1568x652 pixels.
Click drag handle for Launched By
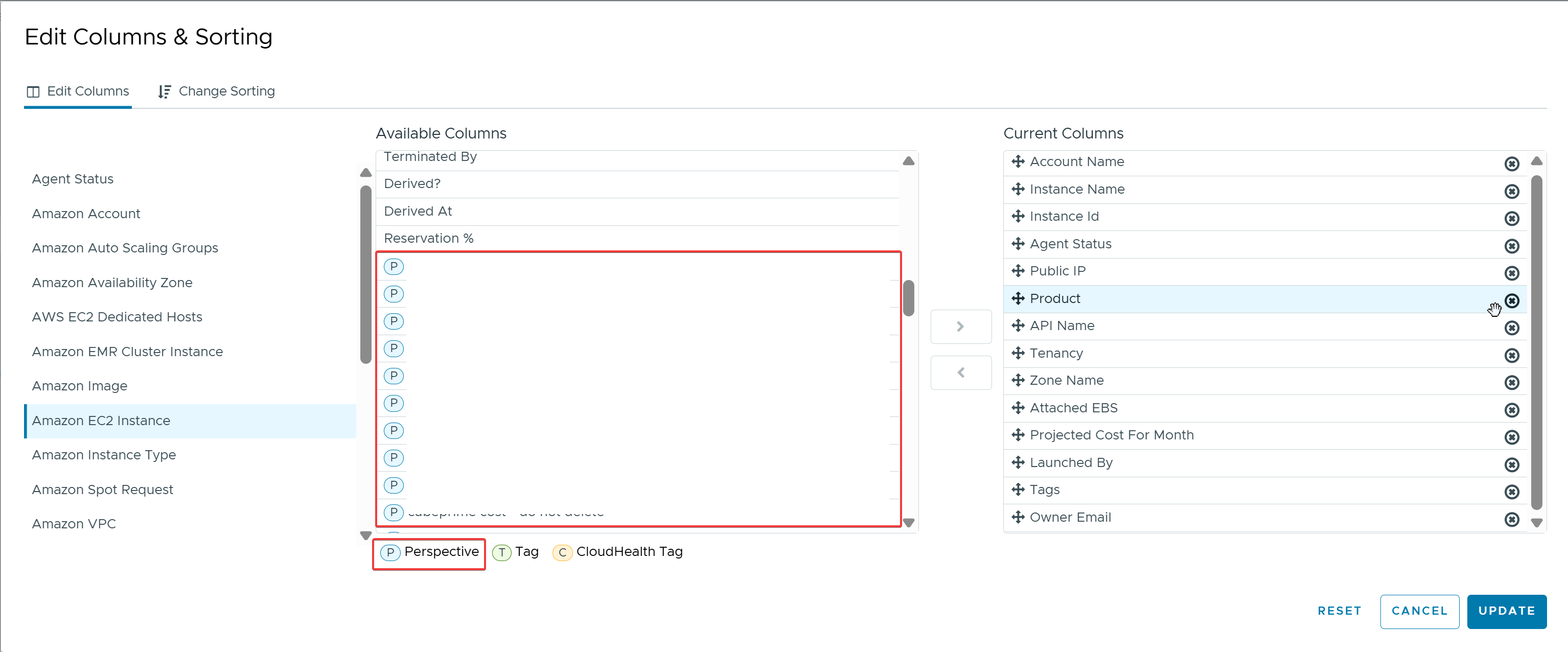click(x=1018, y=462)
